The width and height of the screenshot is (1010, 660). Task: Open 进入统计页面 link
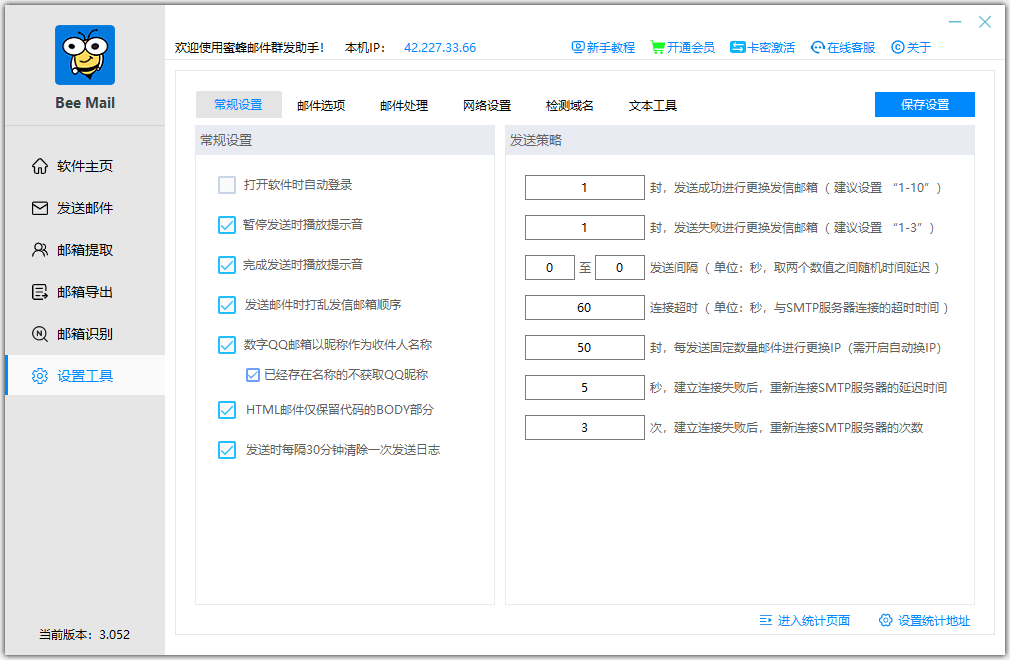tap(805, 621)
